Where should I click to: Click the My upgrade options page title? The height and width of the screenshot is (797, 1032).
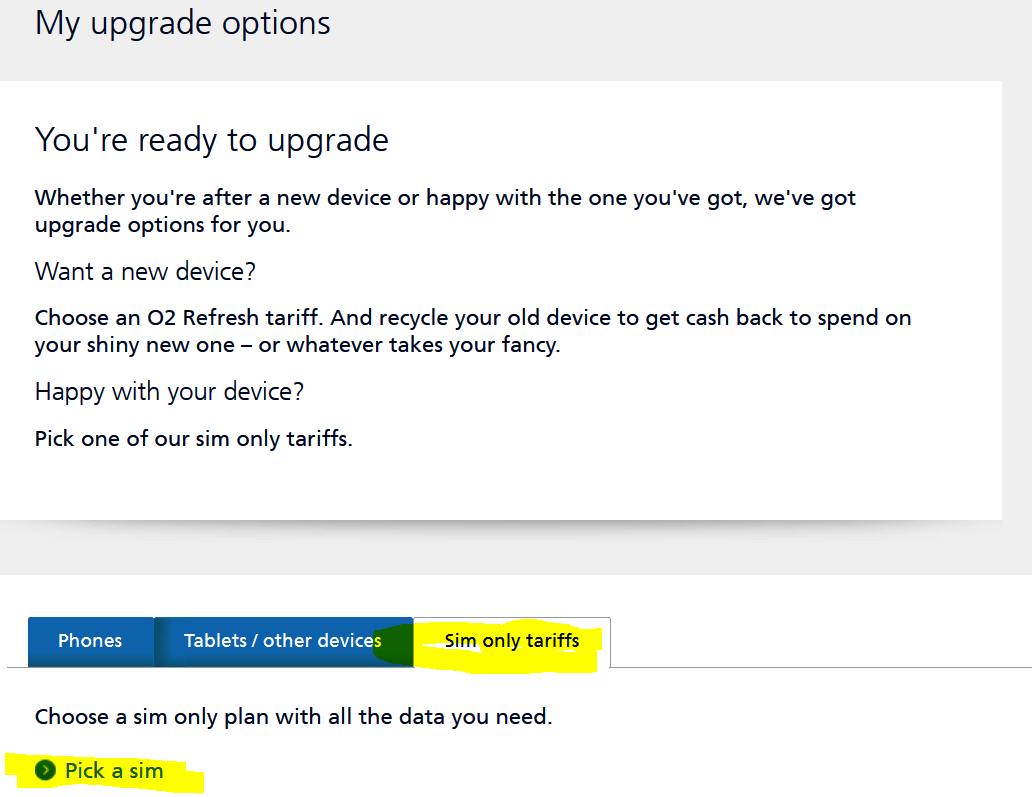(183, 23)
